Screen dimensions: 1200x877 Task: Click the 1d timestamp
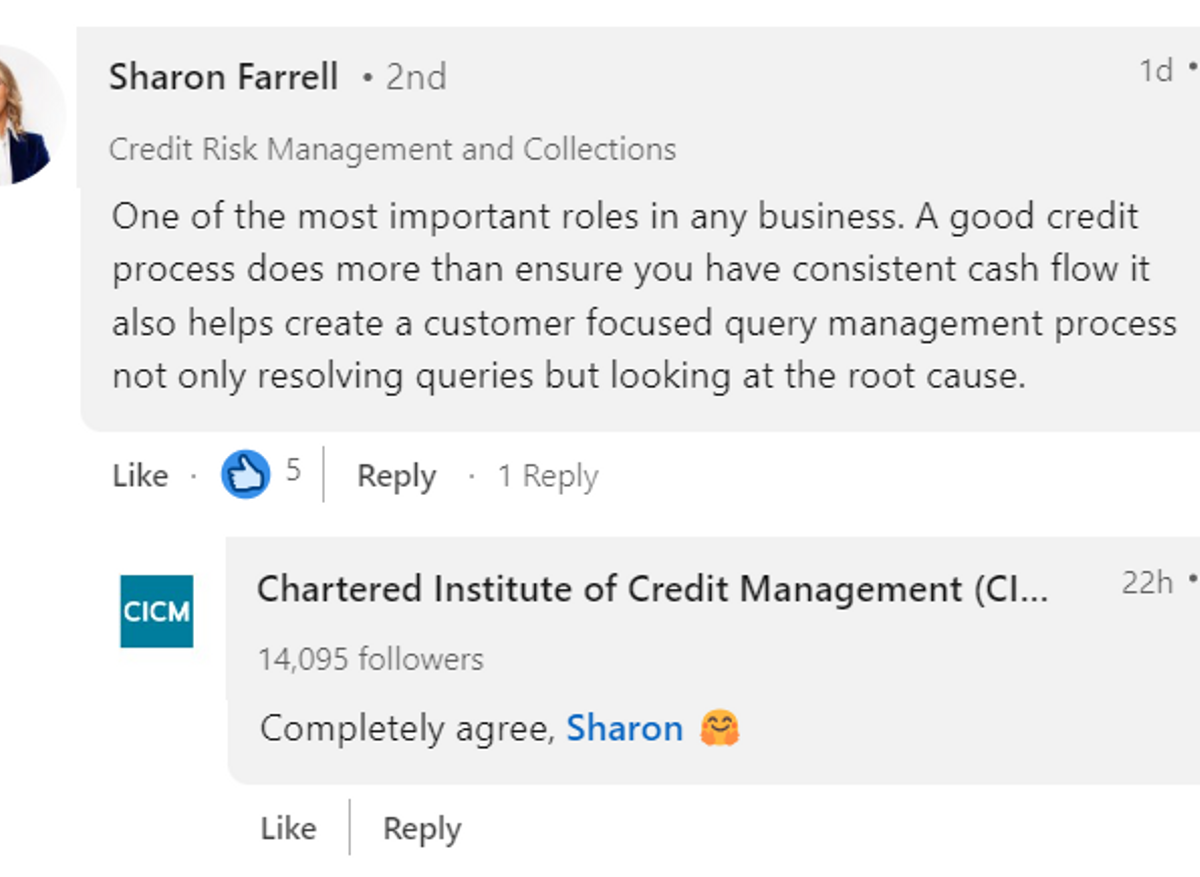(1156, 70)
